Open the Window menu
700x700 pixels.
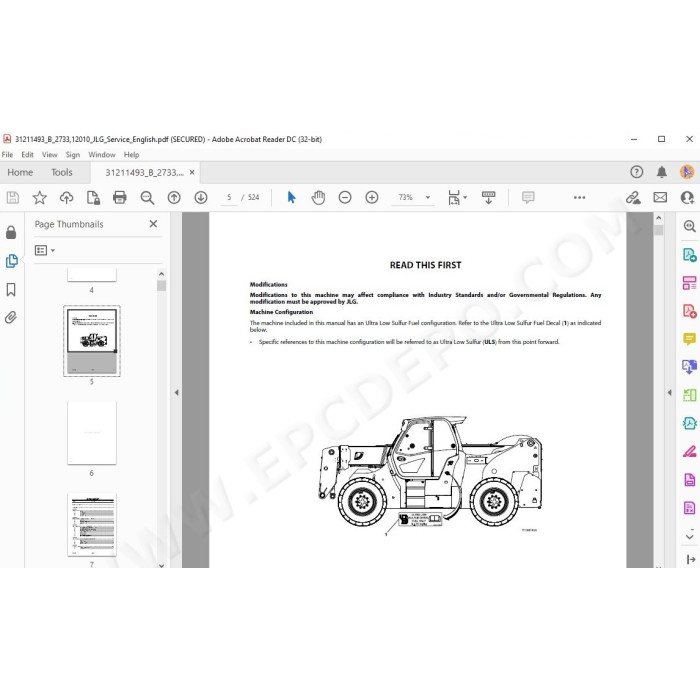[x=102, y=154]
